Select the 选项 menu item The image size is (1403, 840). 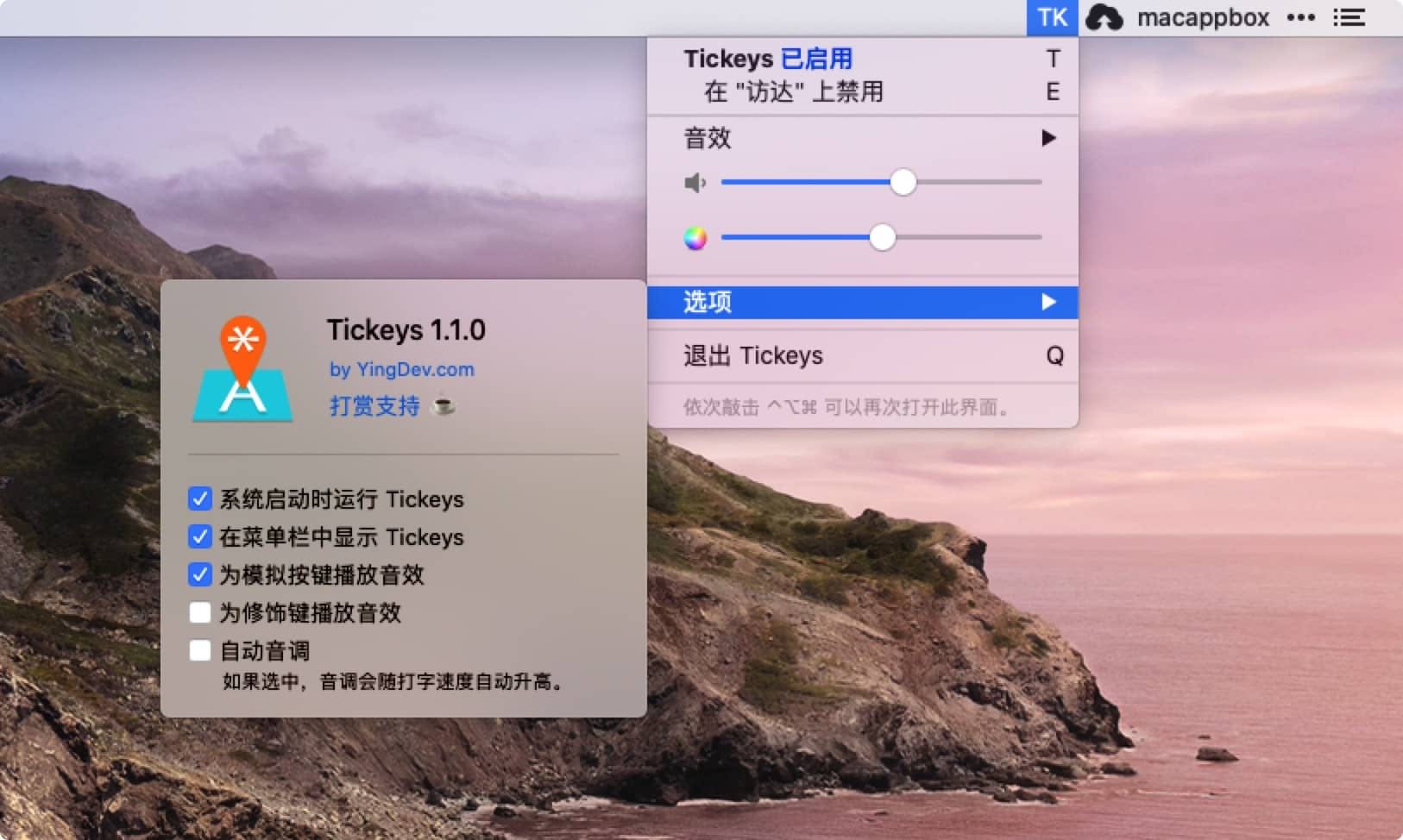click(863, 302)
